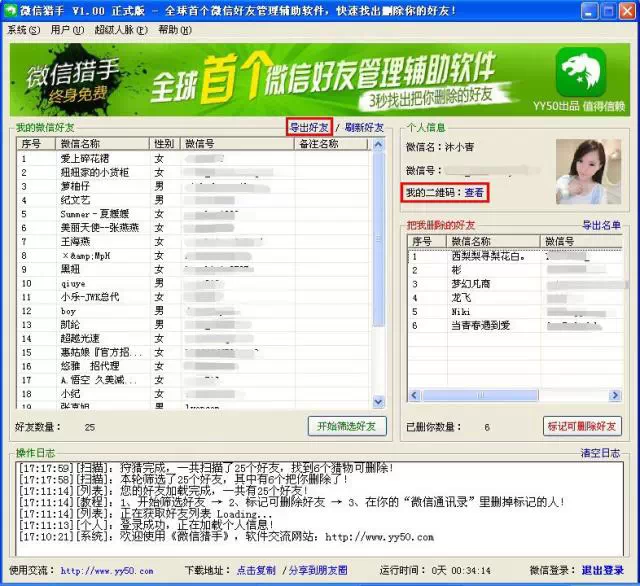The image size is (640, 586).
Task: Click the friend list vertical scrollbar
Action: [378, 270]
